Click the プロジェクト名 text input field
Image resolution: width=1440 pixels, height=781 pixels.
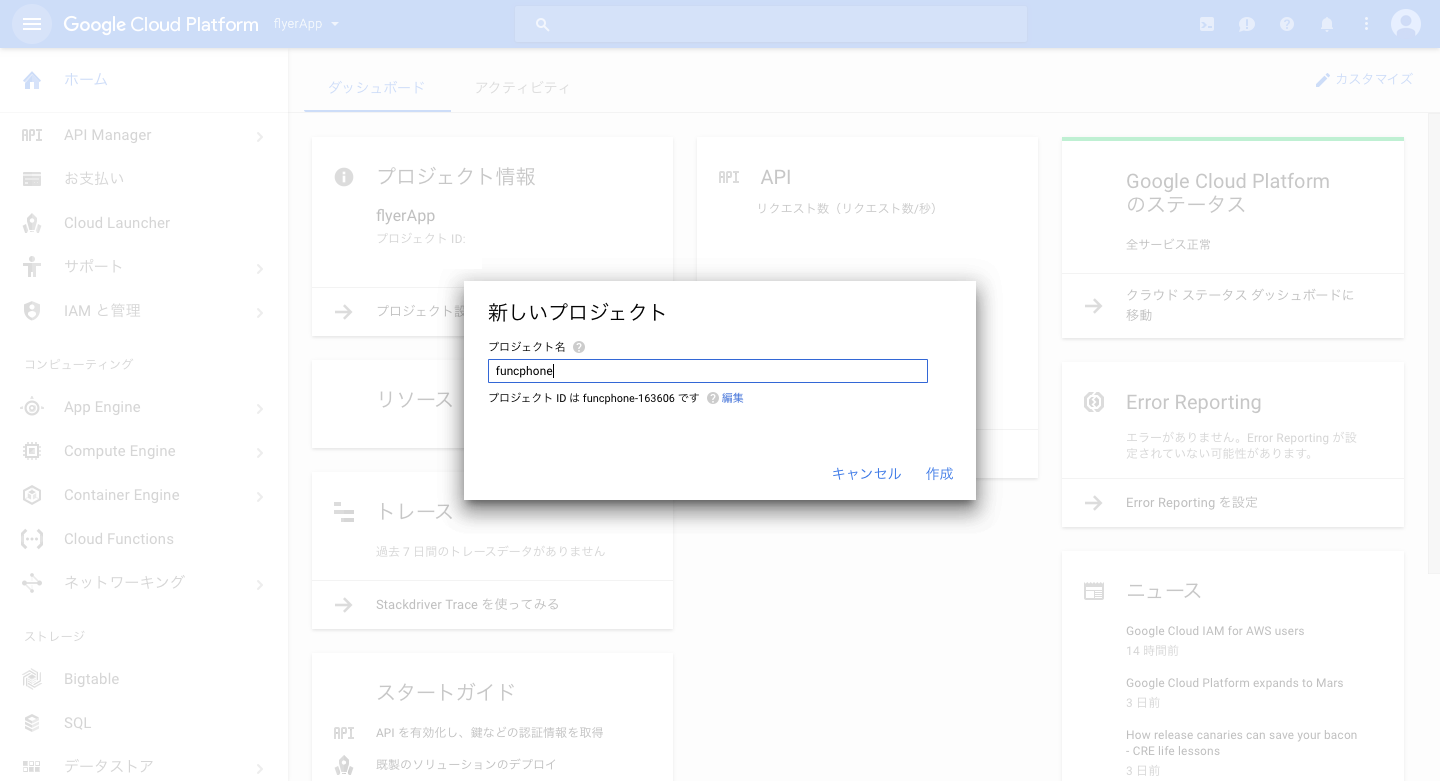707,371
